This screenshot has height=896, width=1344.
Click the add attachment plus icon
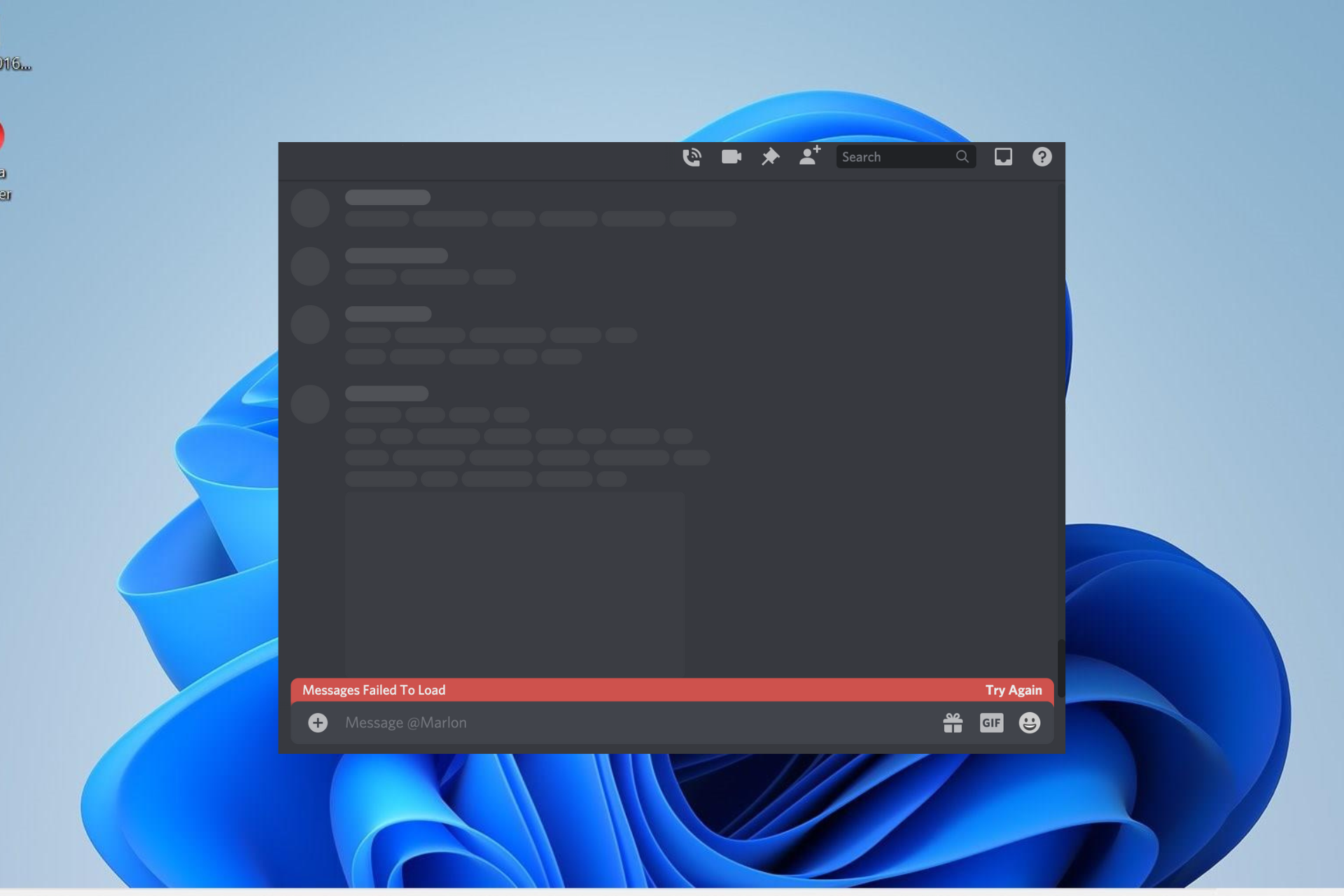pos(317,722)
